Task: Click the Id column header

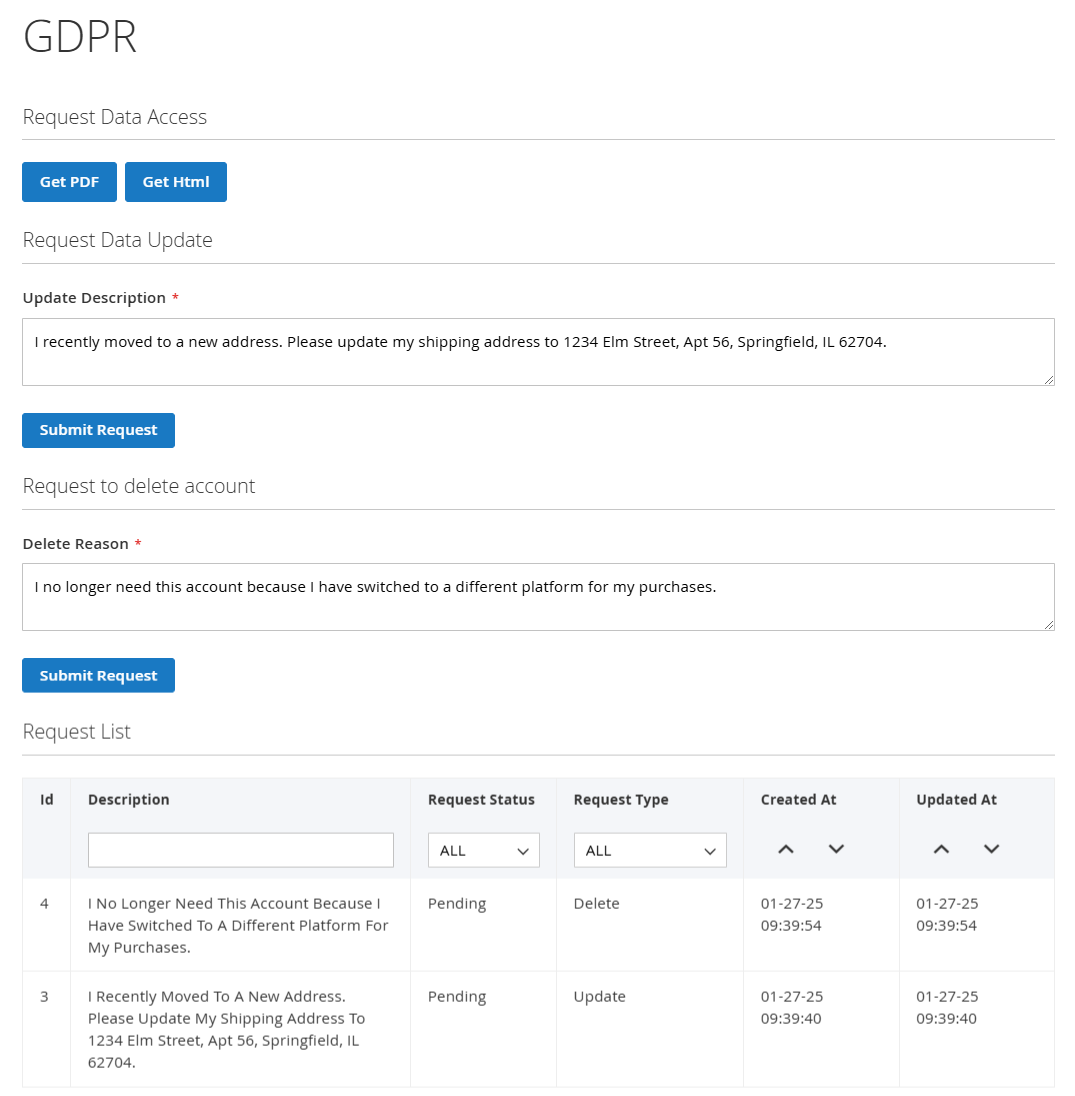Action: click(46, 800)
